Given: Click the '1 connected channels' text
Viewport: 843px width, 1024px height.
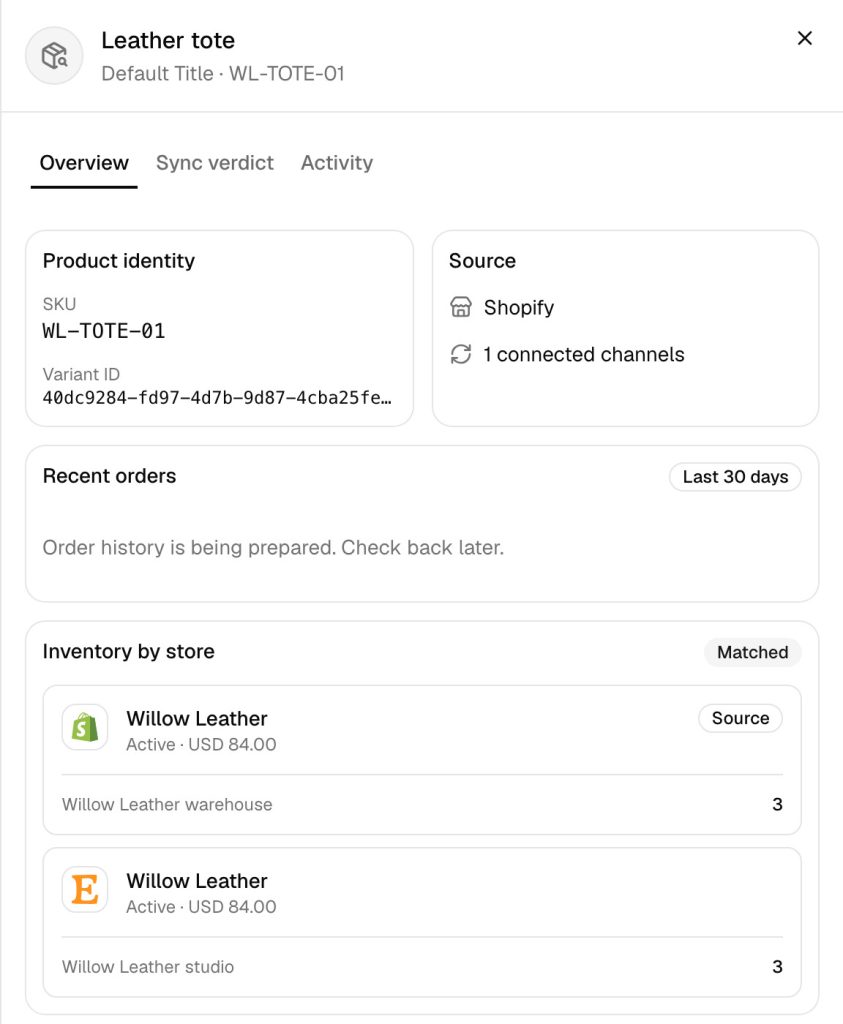Looking at the screenshot, I should [x=584, y=355].
